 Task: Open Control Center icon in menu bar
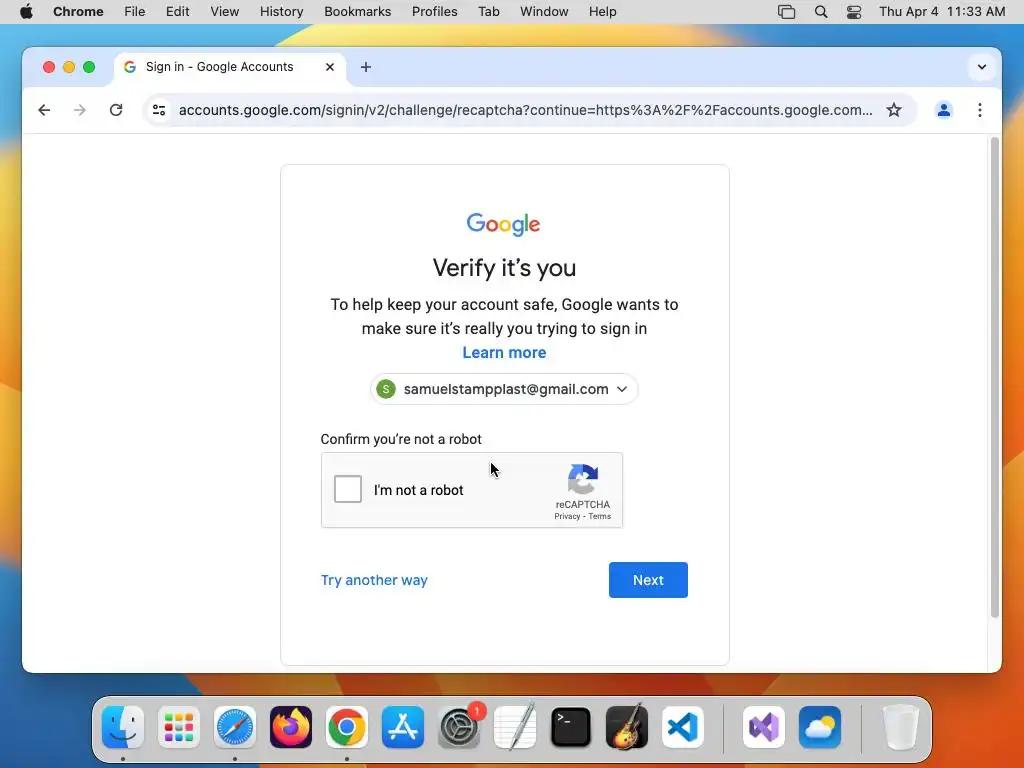tap(854, 12)
